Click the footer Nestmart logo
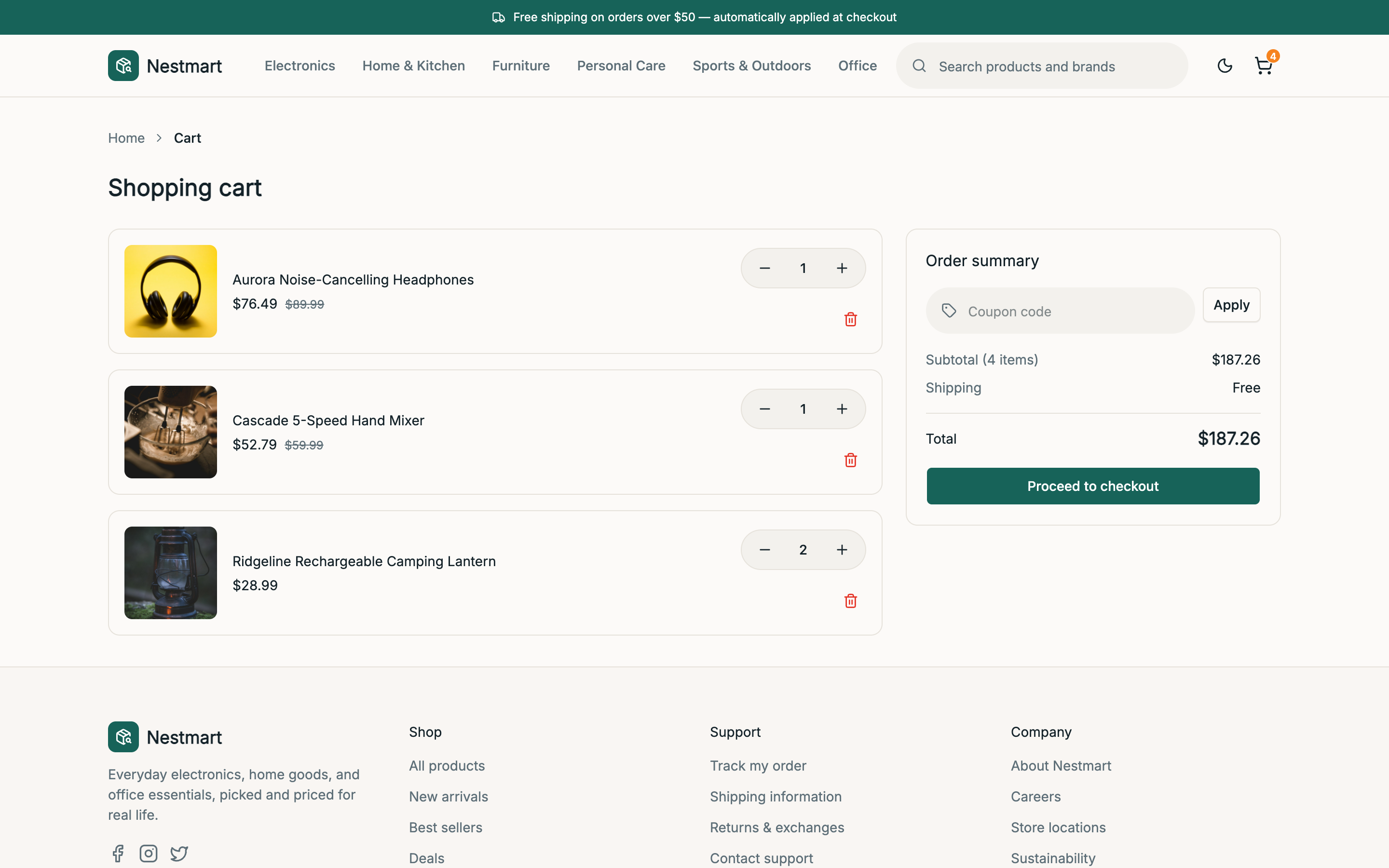The height and width of the screenshot is (868, 1389). coord(165,736)
